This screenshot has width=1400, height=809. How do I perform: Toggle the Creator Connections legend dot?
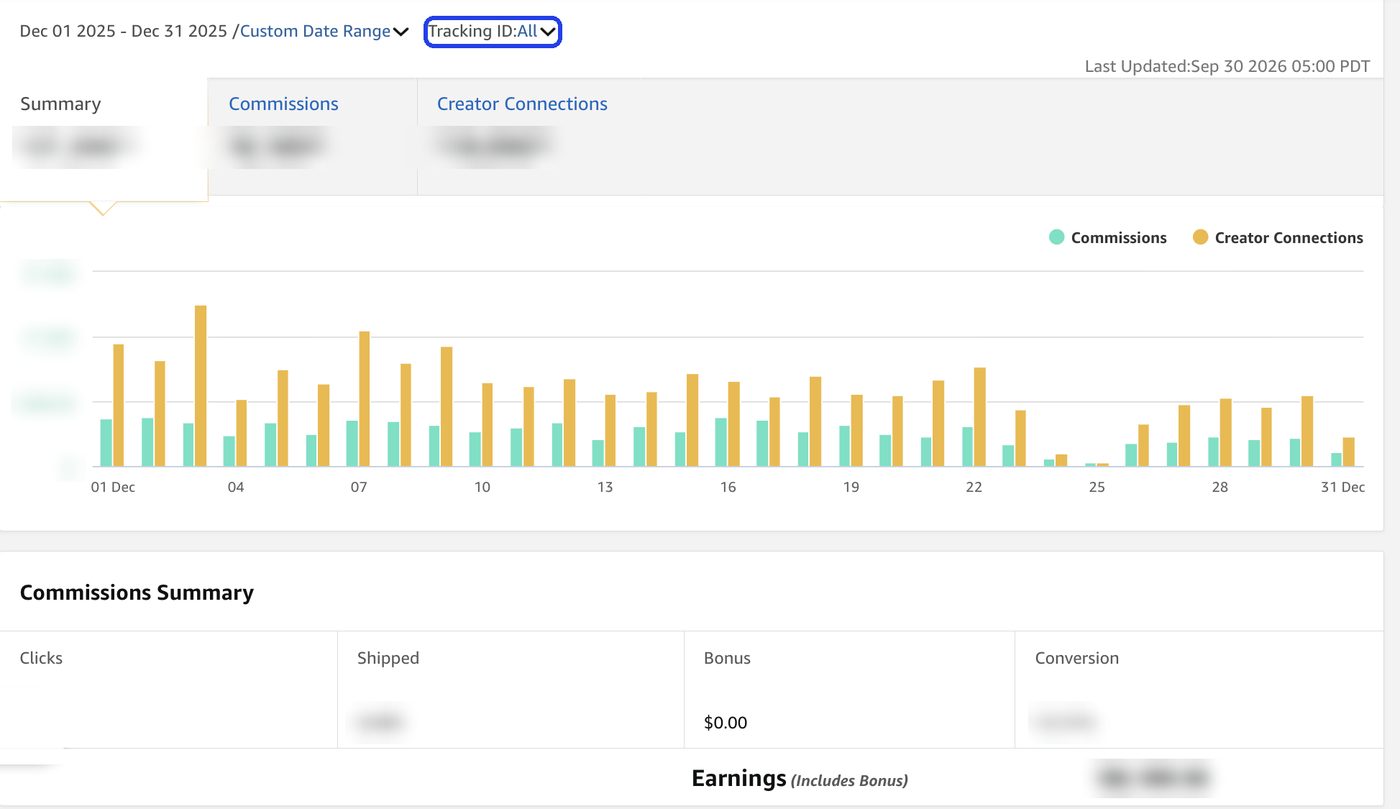[1200, 237]
